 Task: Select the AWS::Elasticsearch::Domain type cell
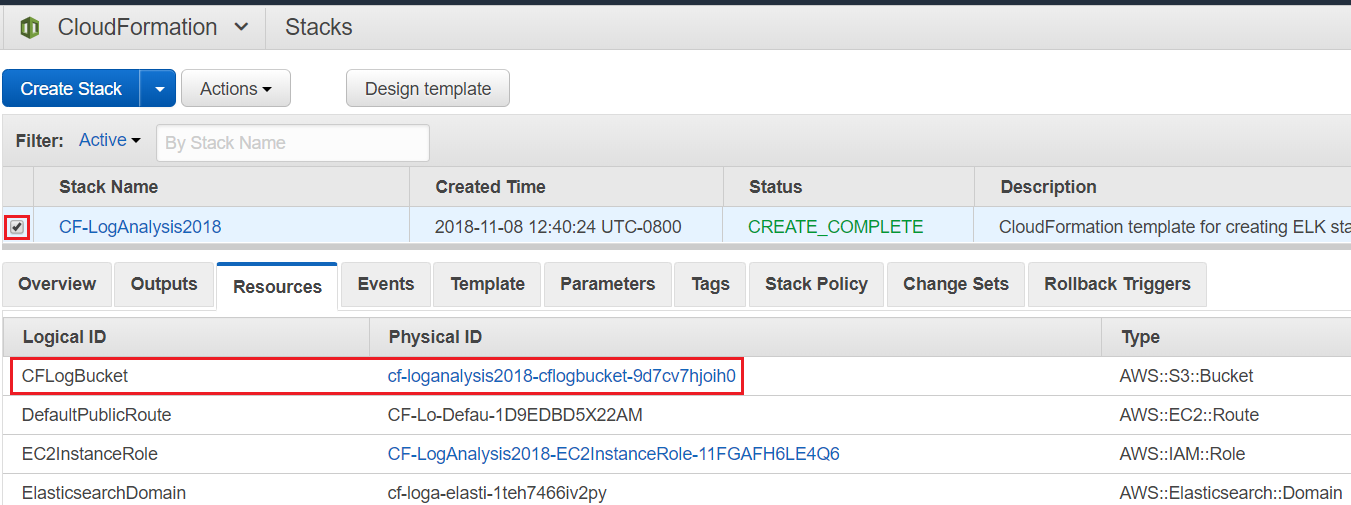[x=1231, y=492]
